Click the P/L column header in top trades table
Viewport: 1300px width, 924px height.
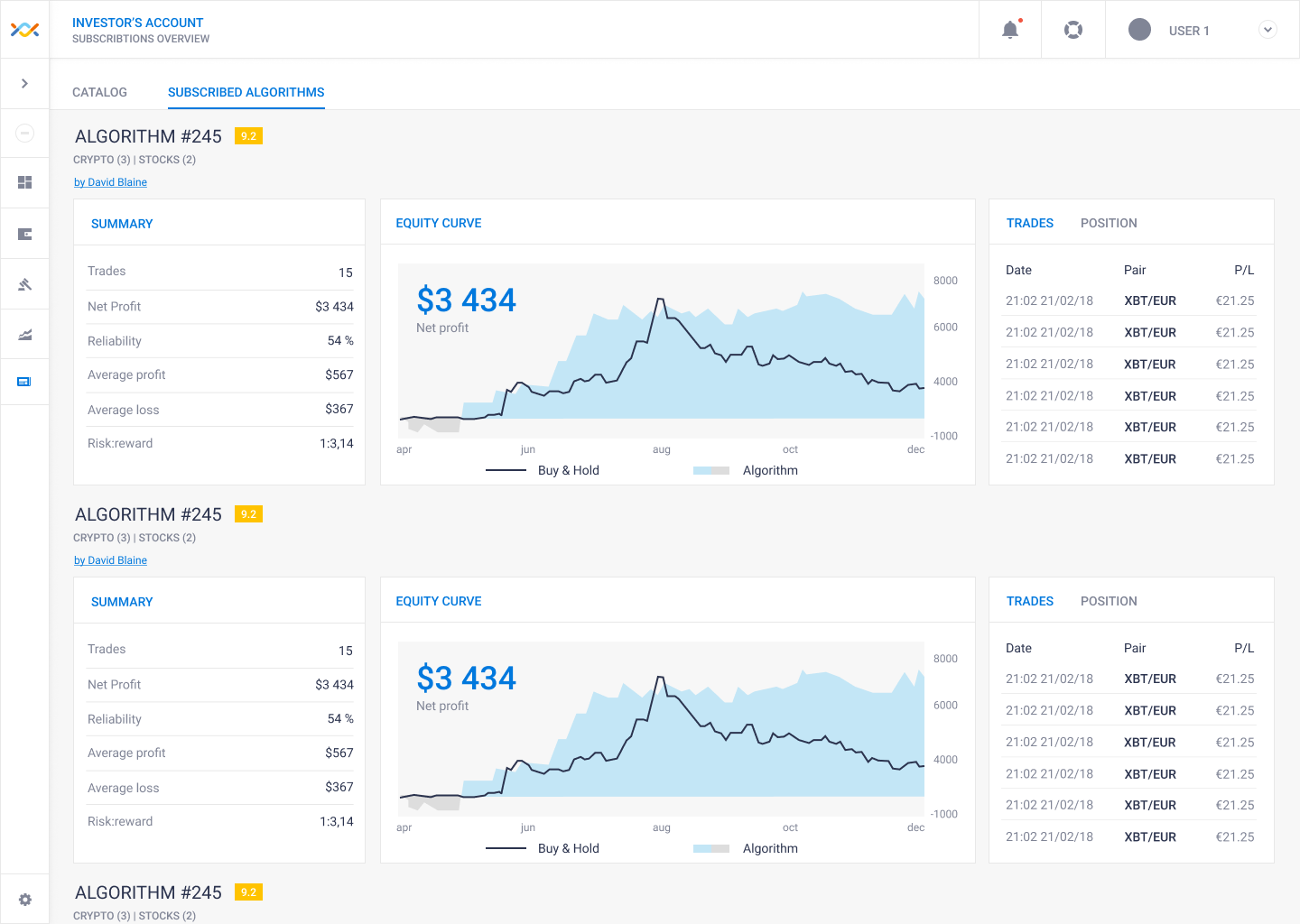1244,270
